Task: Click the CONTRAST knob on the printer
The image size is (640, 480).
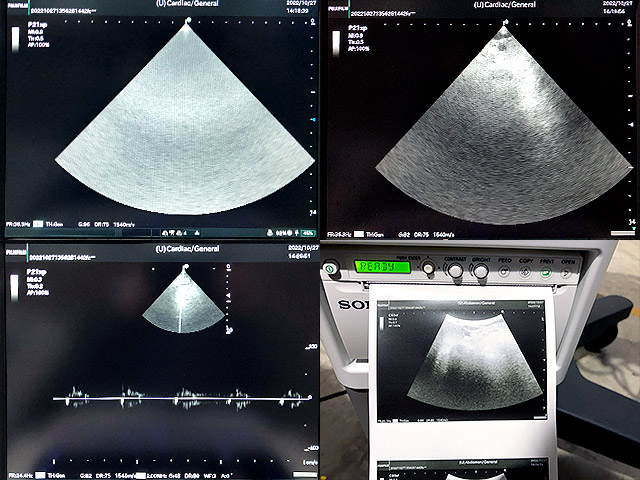Action: 455,270
